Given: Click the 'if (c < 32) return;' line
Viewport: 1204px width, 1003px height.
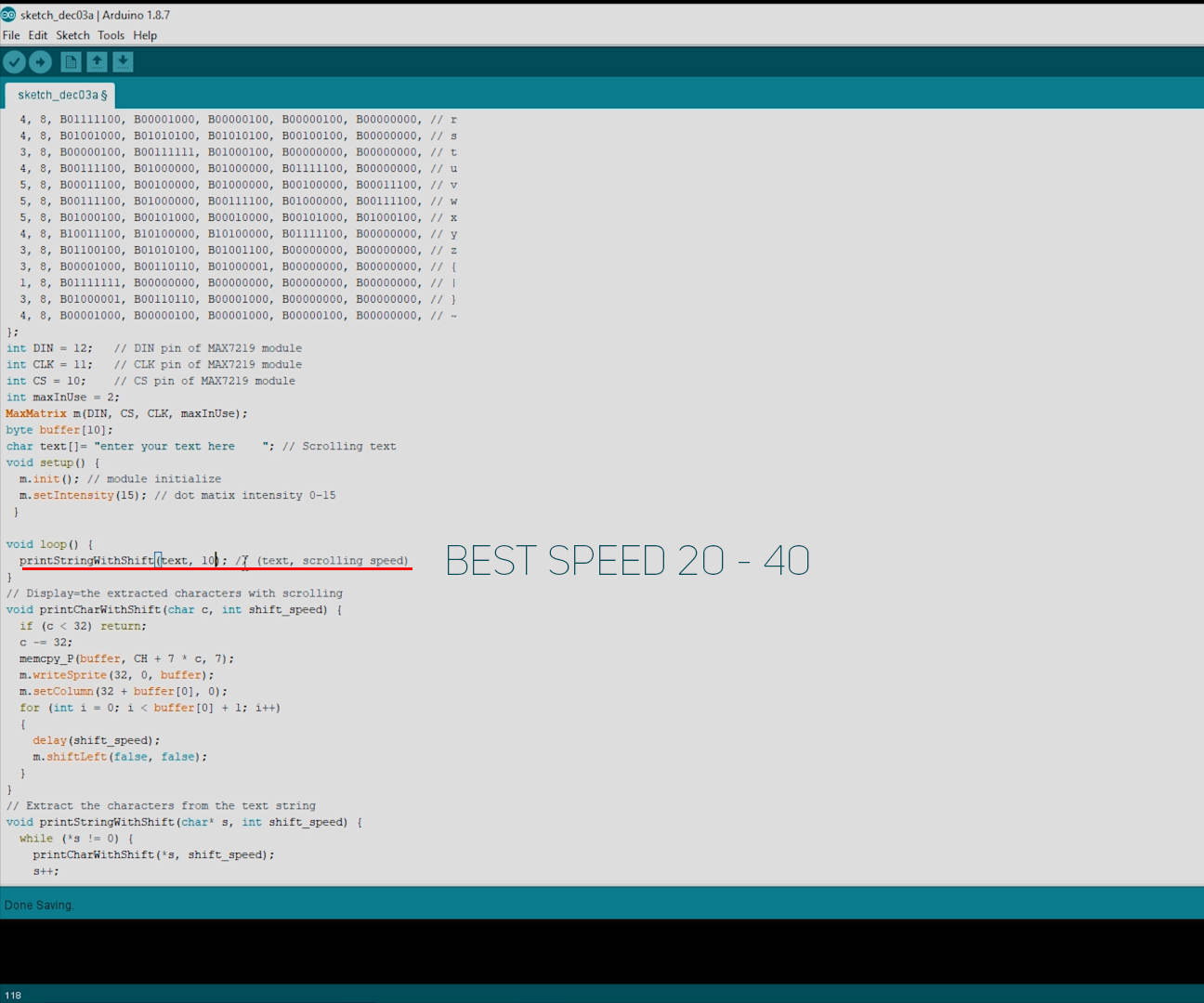Looking at the screenshot, I should (83, 626).
